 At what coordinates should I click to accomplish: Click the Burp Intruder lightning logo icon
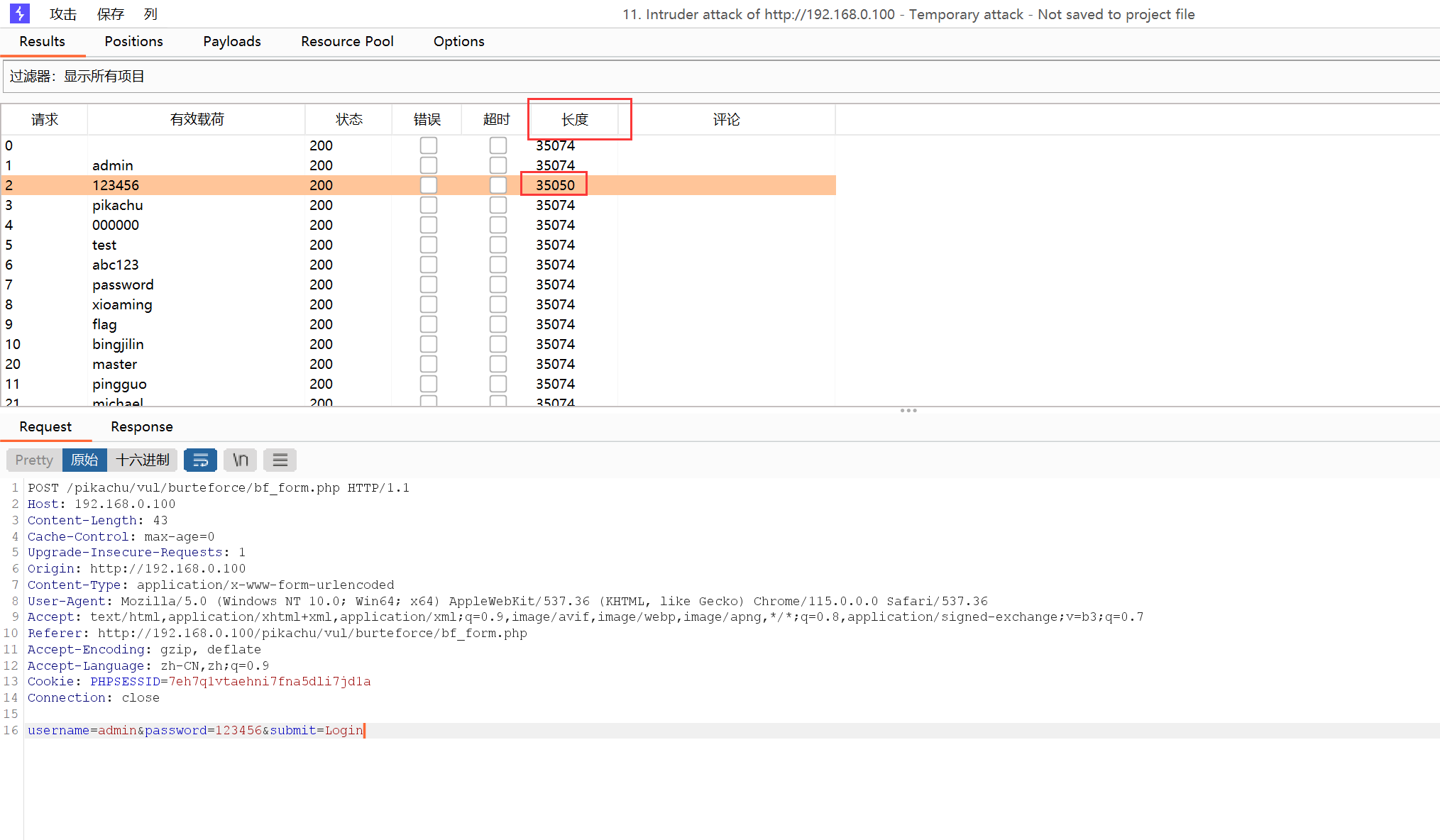(19, 13)
